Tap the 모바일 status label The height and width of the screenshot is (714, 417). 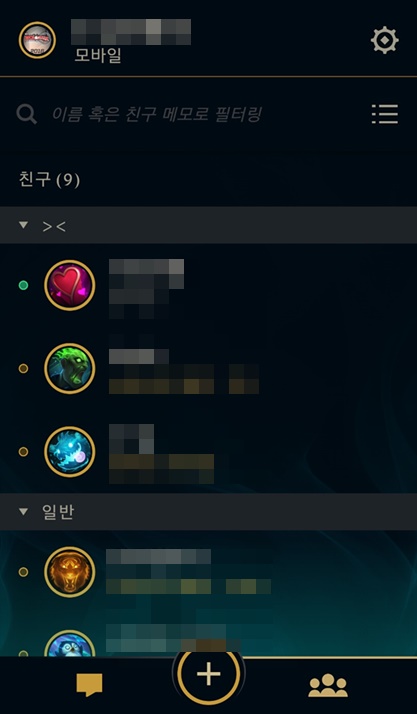98,55
